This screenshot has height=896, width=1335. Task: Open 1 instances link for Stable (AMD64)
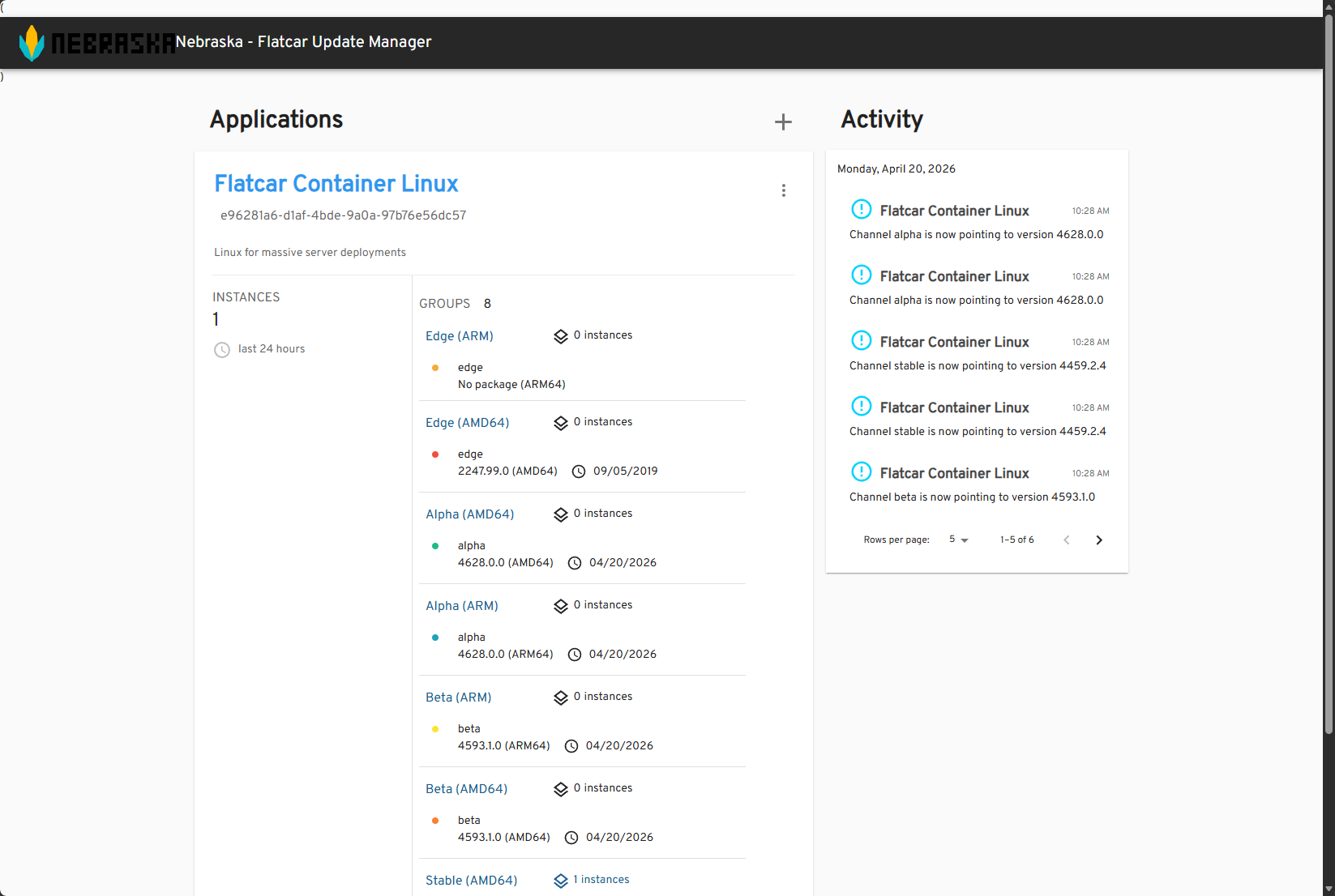601,880
